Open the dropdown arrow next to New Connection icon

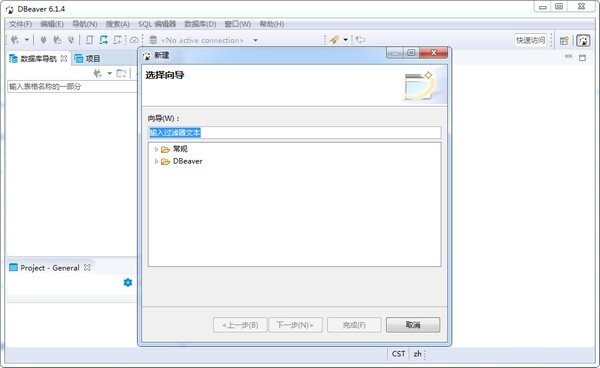27,40
